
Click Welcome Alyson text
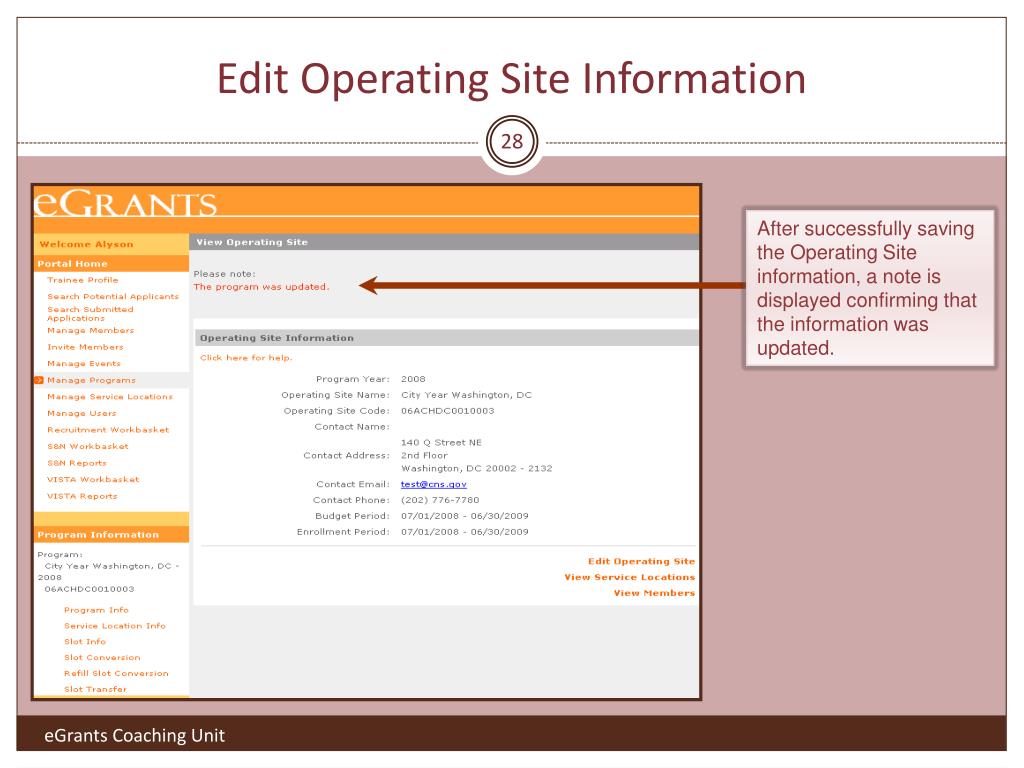(x=86, y=244)
